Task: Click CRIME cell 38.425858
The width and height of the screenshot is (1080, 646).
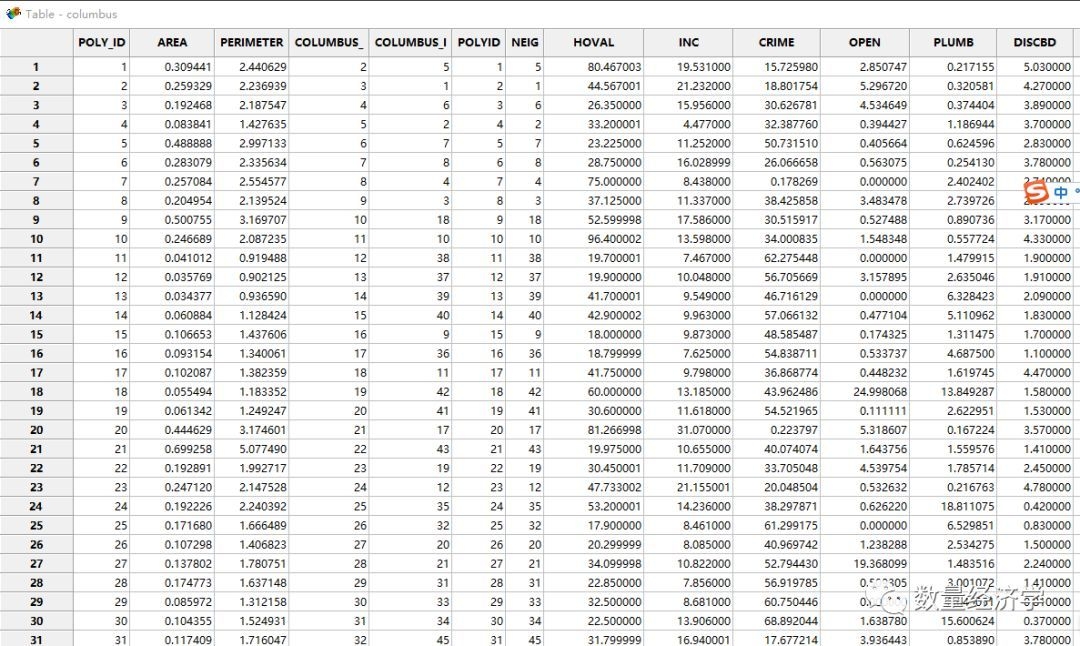Action: (x=776, y=200)
